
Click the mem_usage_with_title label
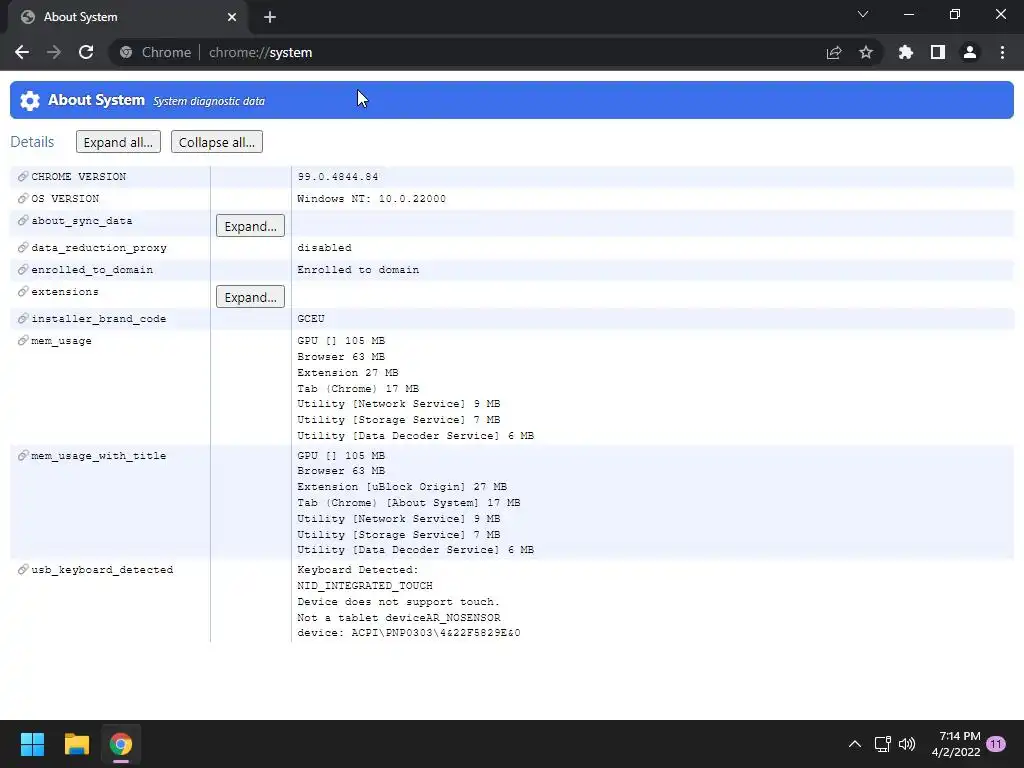pyautogui.click(x=99, y=455)
